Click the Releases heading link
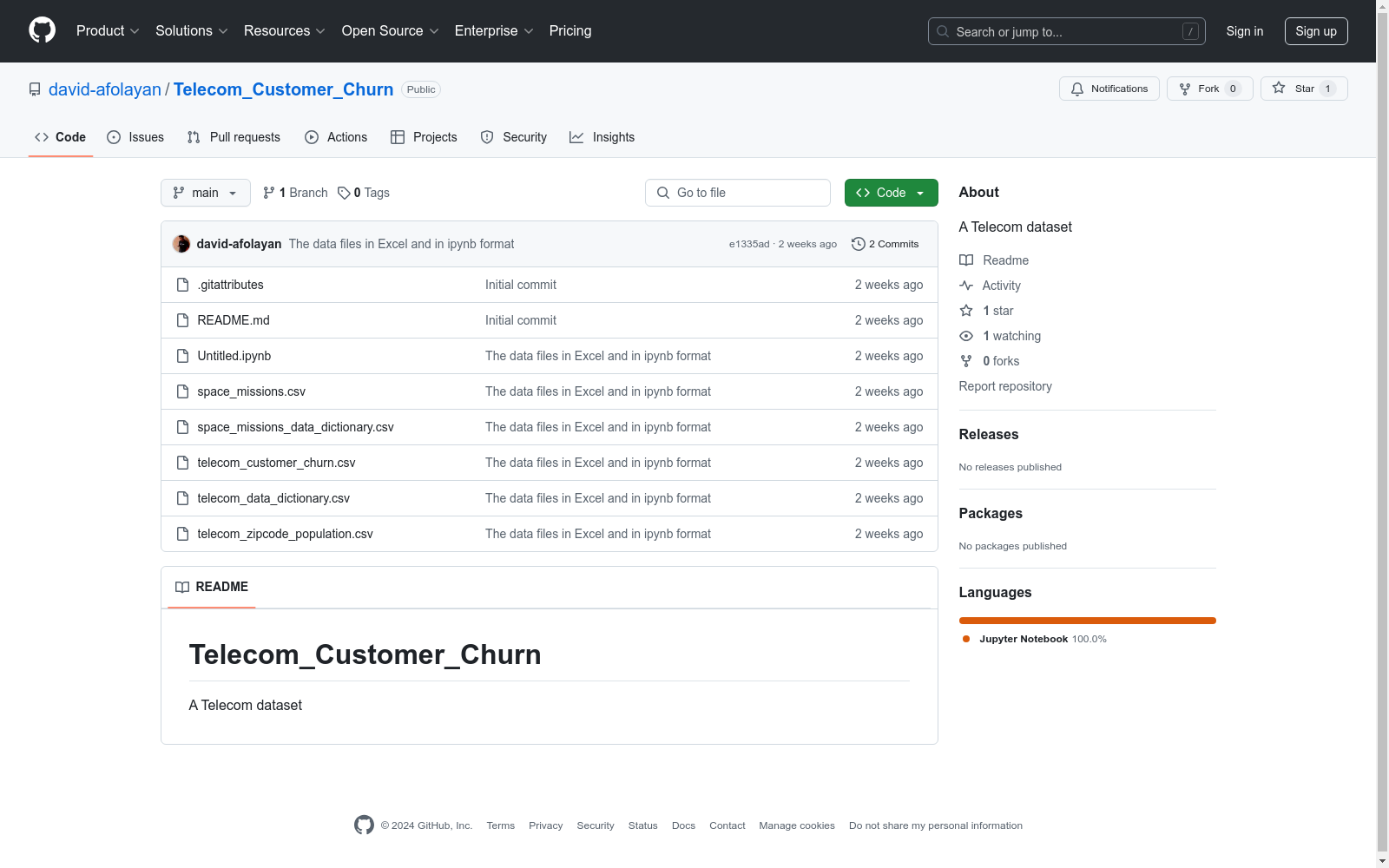Viewport: 1389px width, 868px height. pos(989,434)
